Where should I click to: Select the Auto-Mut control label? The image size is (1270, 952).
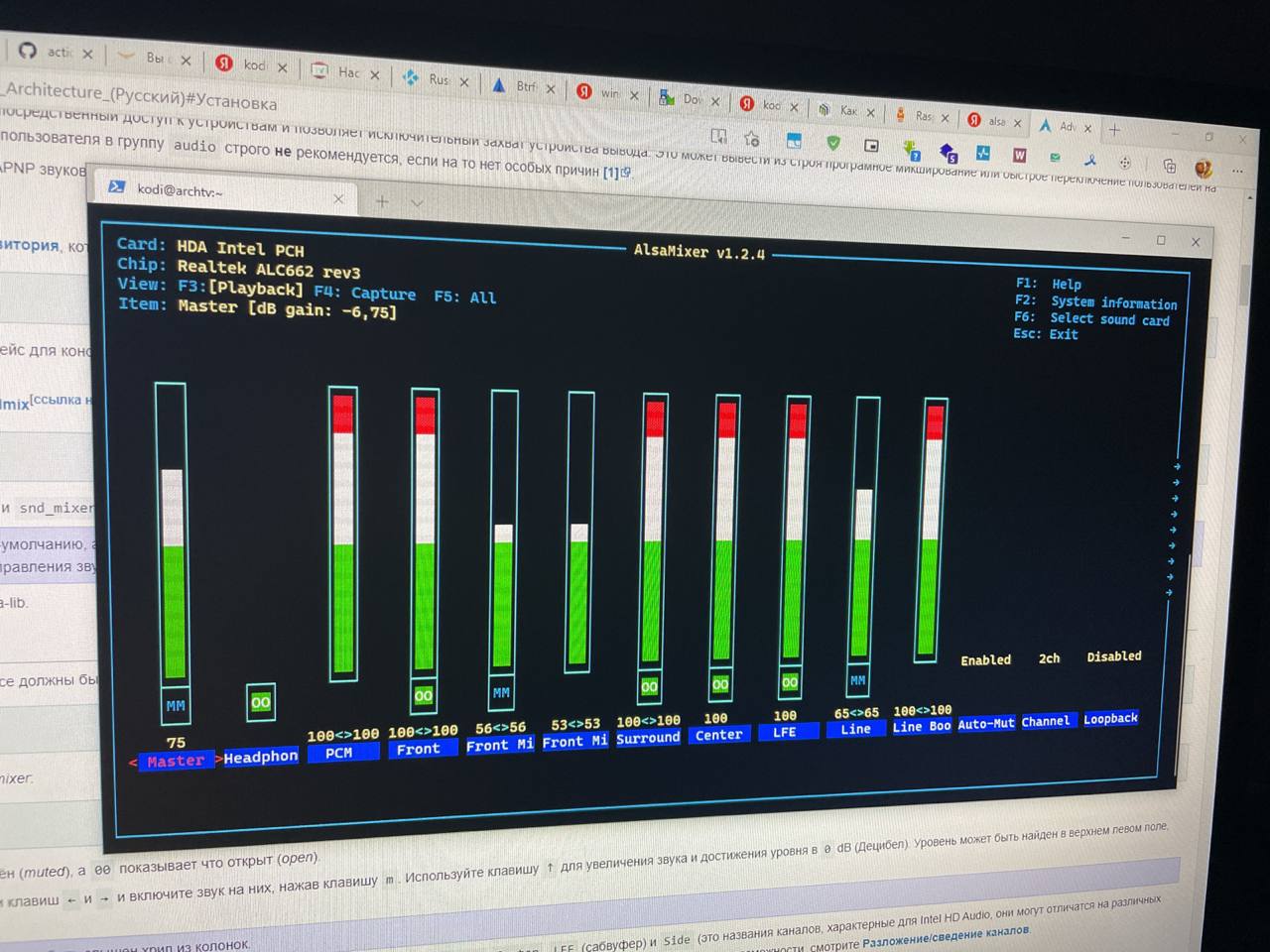click(x=986, y=724)
